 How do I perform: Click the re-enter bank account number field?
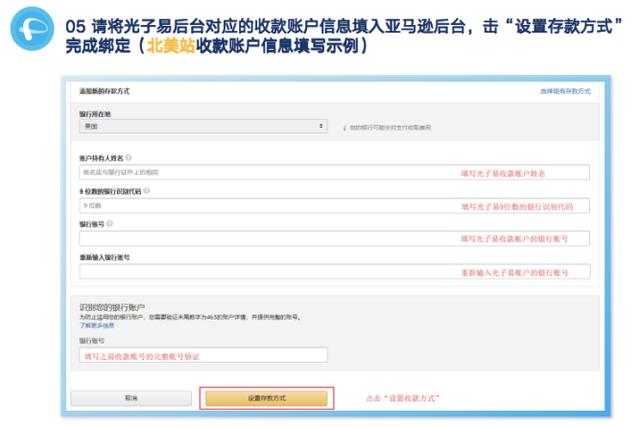tap(334, 271)
